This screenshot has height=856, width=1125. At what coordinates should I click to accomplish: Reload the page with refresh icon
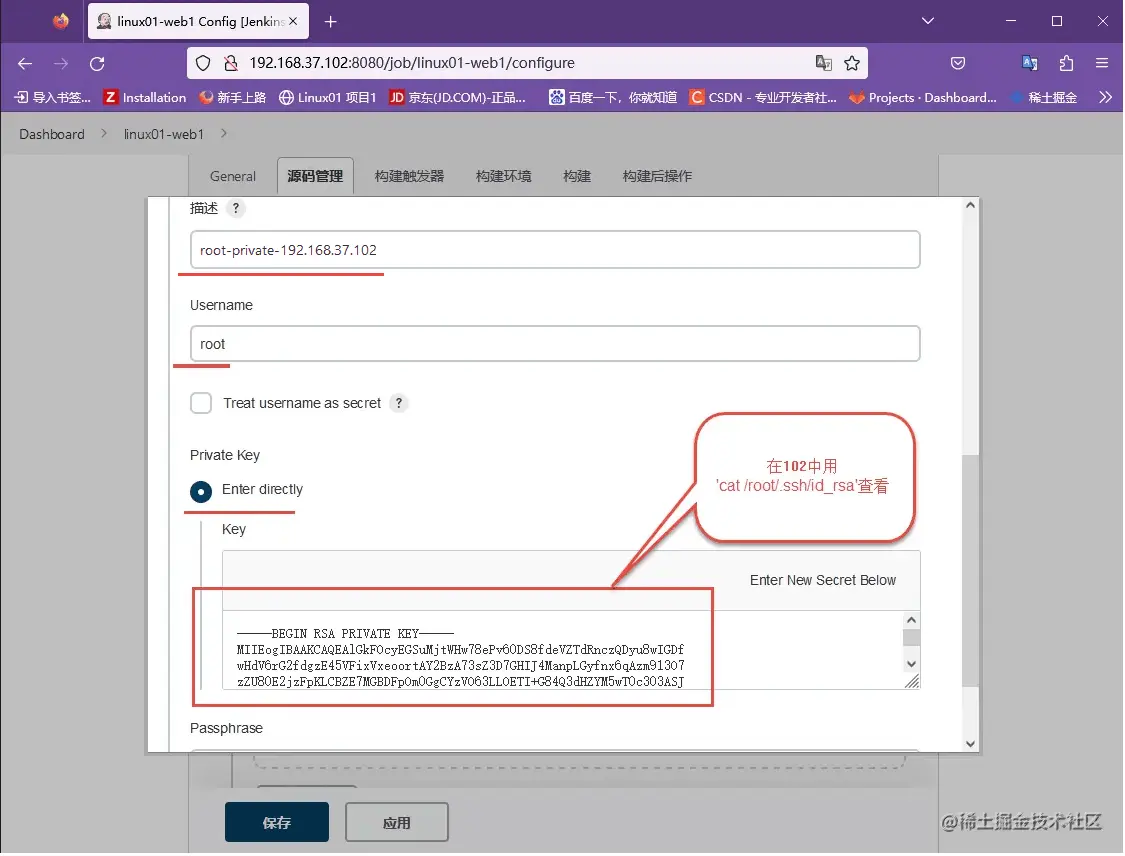coord(98,64)
